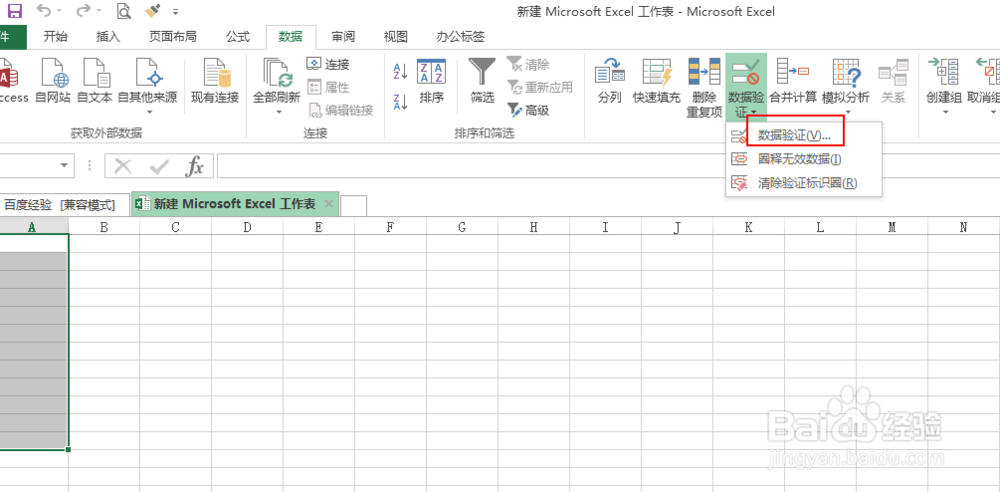The image size is (1000, 492).
Task: Select column A header
Action: point(34,227)
